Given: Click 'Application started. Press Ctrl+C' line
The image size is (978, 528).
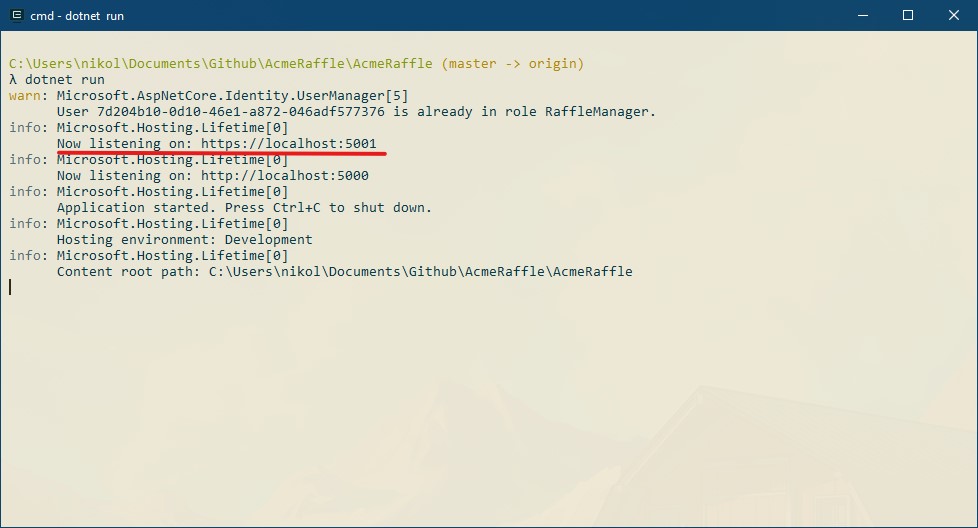Looking at the screenshot, I should click(244, 208).
